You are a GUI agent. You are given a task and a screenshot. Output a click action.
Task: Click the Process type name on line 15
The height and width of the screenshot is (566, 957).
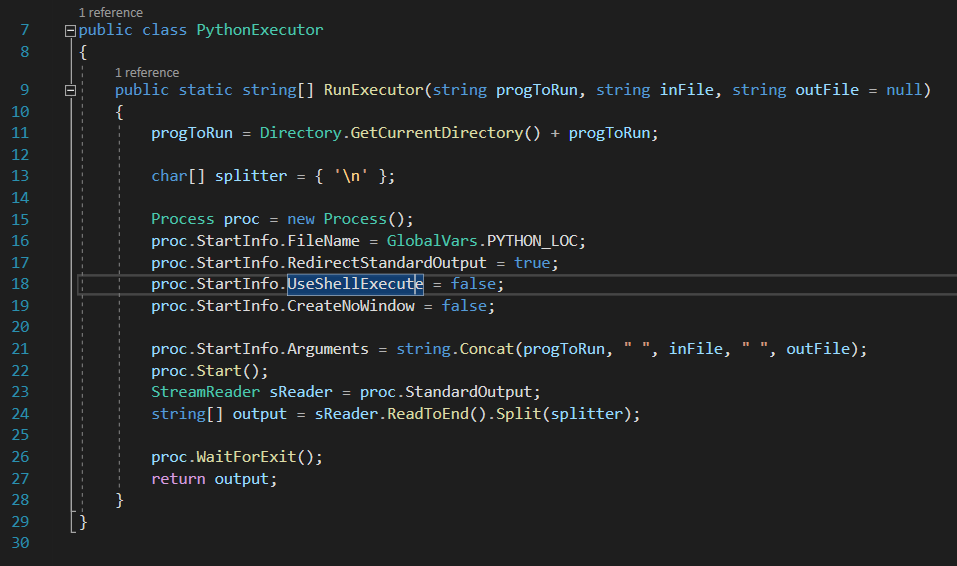pos(183,219)
